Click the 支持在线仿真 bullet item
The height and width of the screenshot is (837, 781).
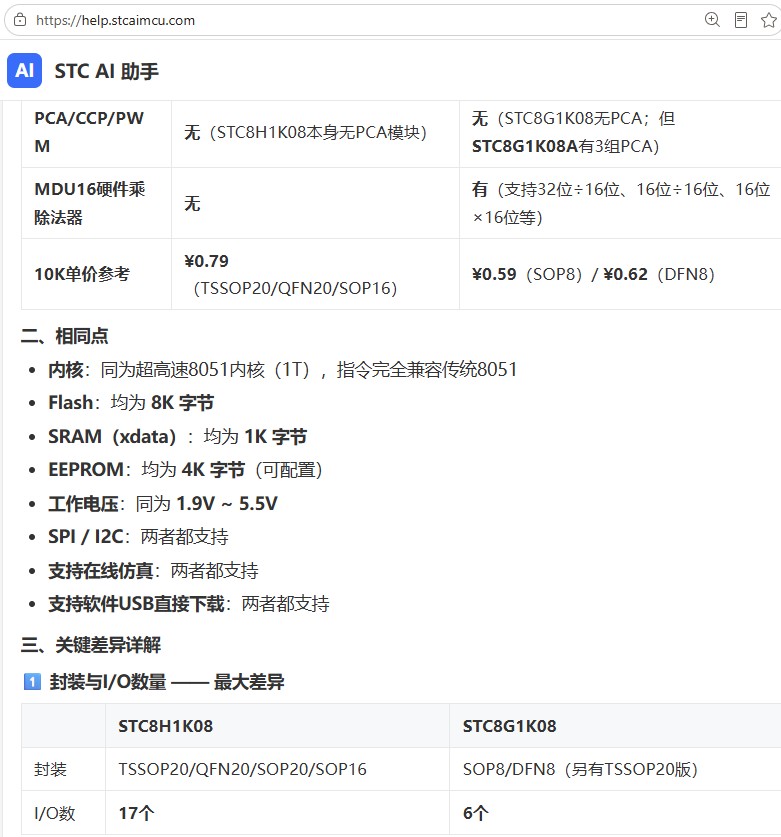153,571
